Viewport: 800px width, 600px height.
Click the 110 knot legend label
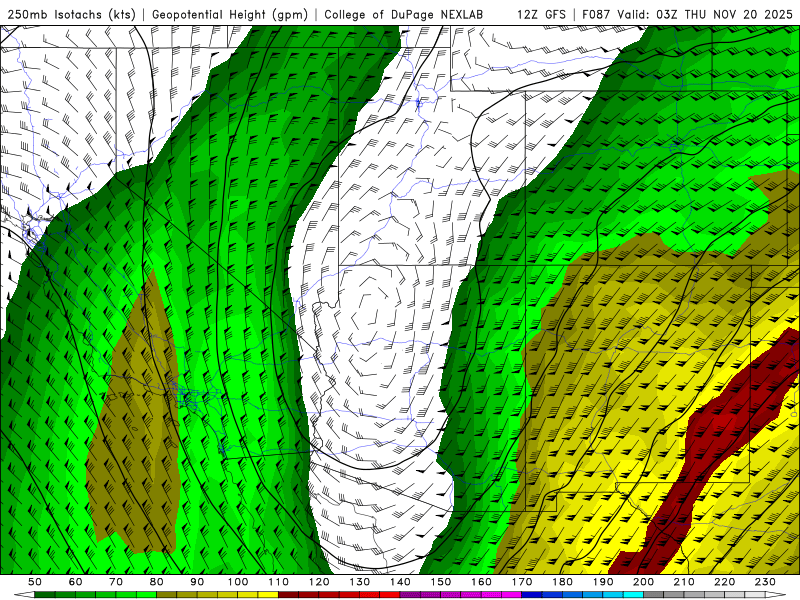click(x=278, y=582)
